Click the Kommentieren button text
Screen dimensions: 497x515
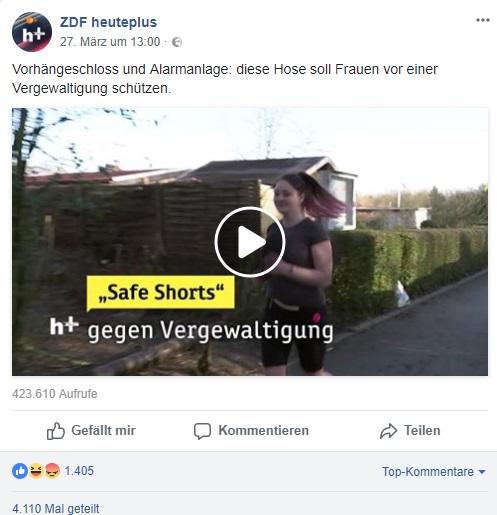coord(263,430)
